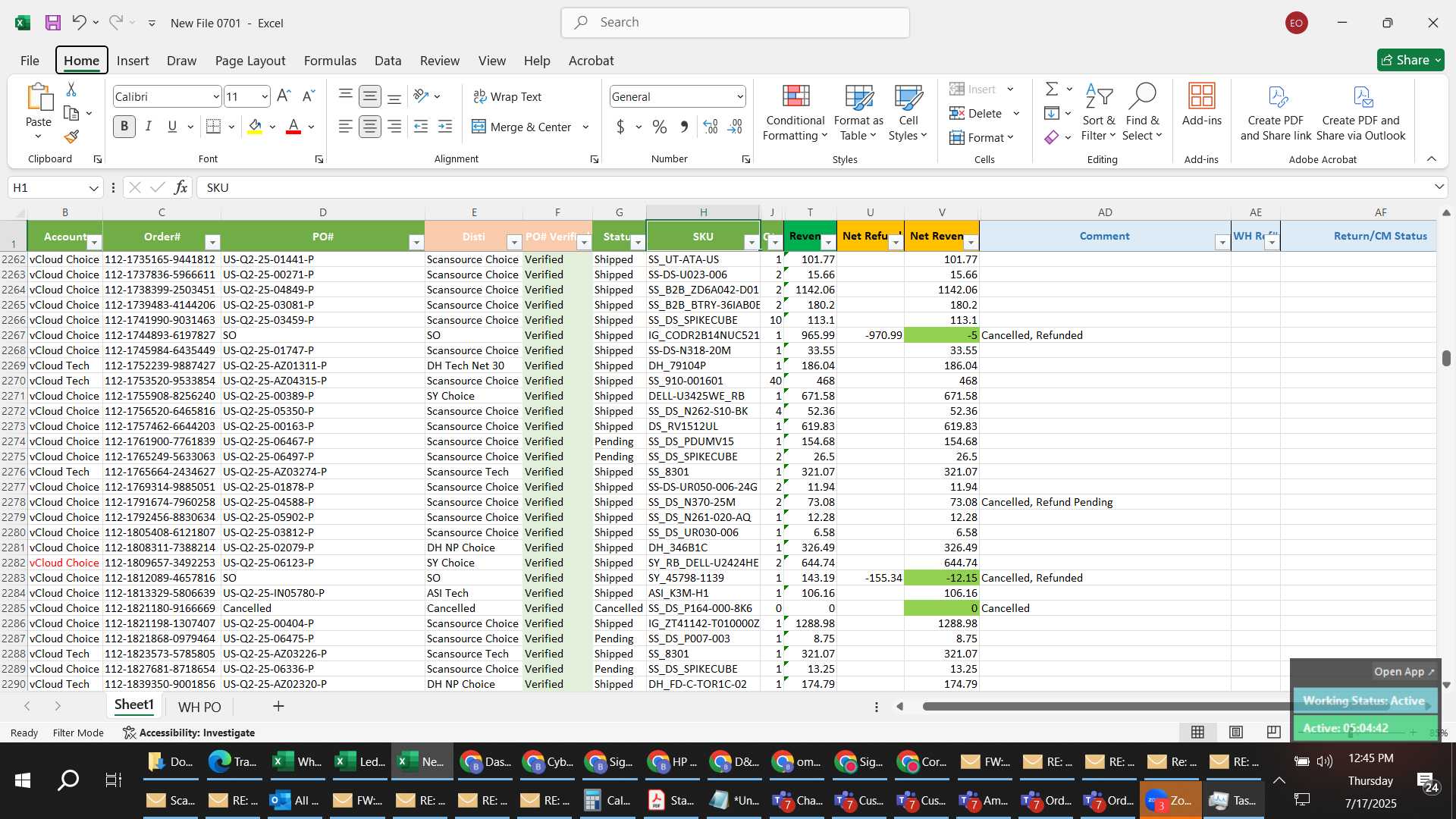Apply red Font Color to text
This screenshot has width=1456, height=819.
[293, 127]
